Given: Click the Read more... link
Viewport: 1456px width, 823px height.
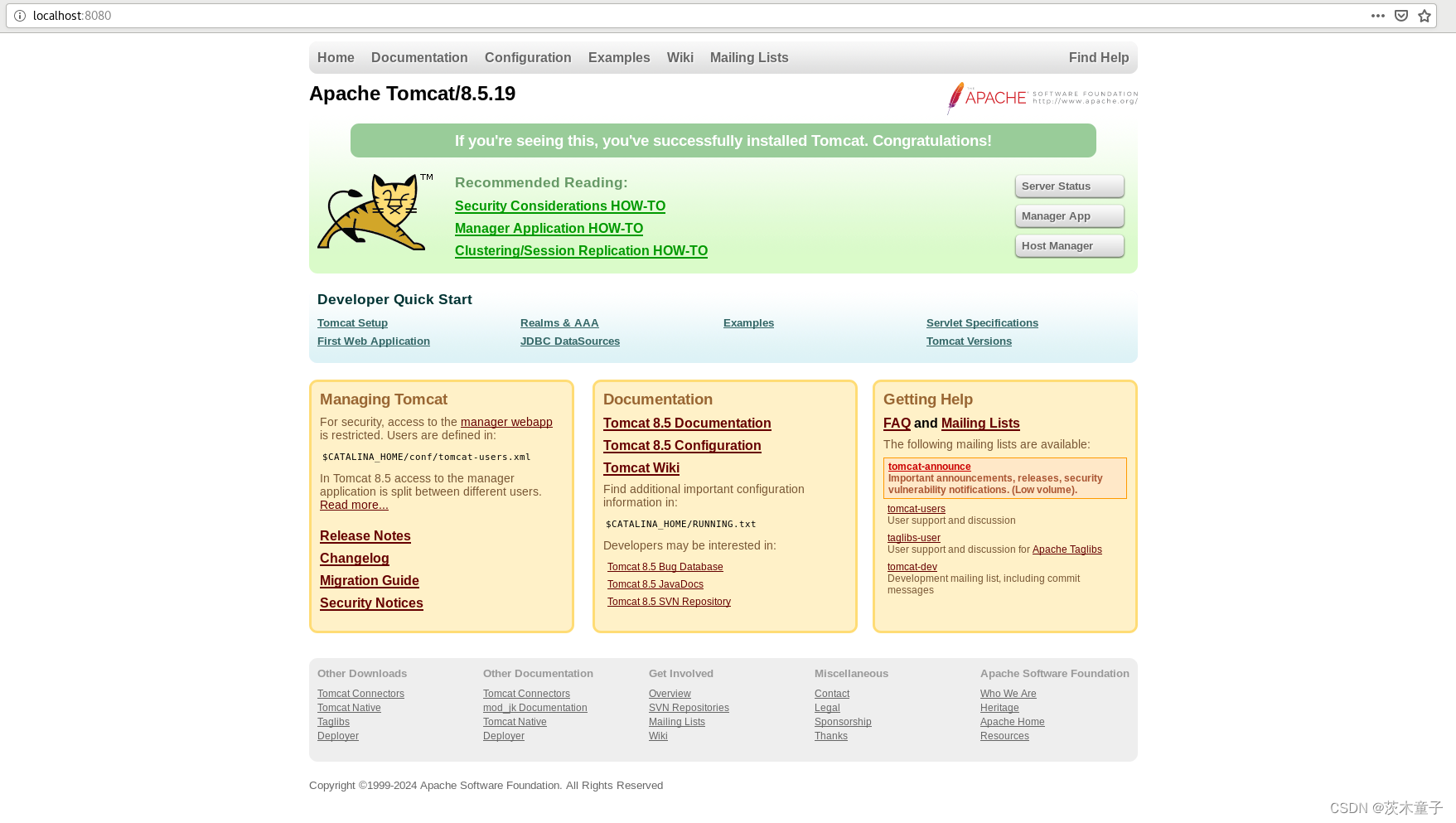Looking at the screenshot, I should tap(354, 505).
